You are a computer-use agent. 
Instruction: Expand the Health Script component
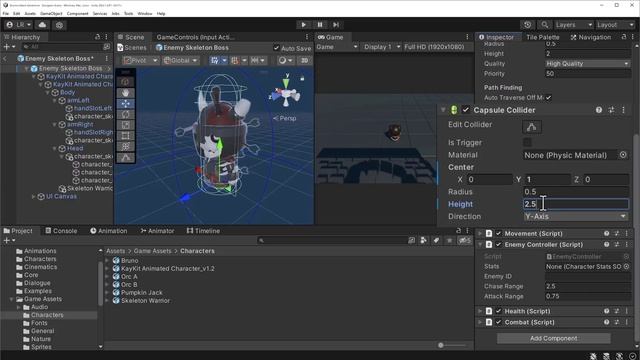(480, 311)
